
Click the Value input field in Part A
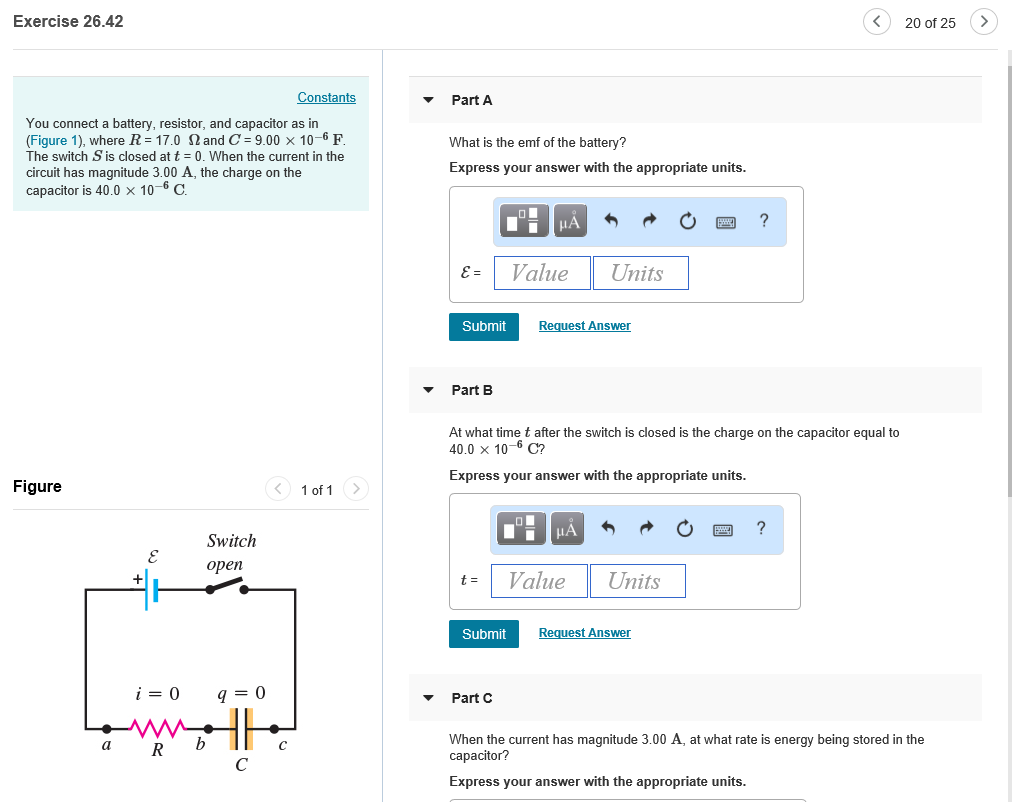(541, 272)
